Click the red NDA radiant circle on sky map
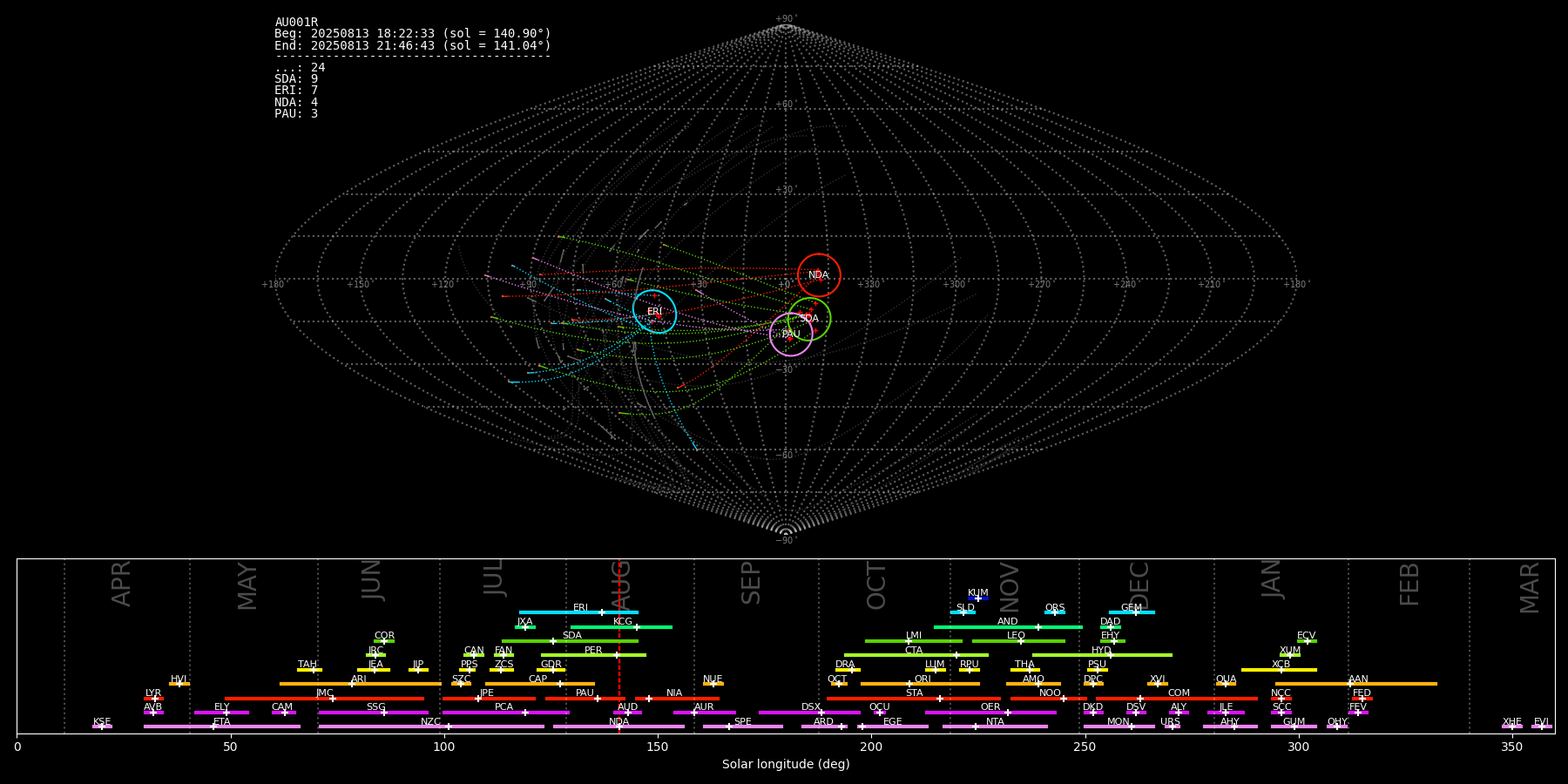The height and width of the screenshot is (784, 1568). 819,275
